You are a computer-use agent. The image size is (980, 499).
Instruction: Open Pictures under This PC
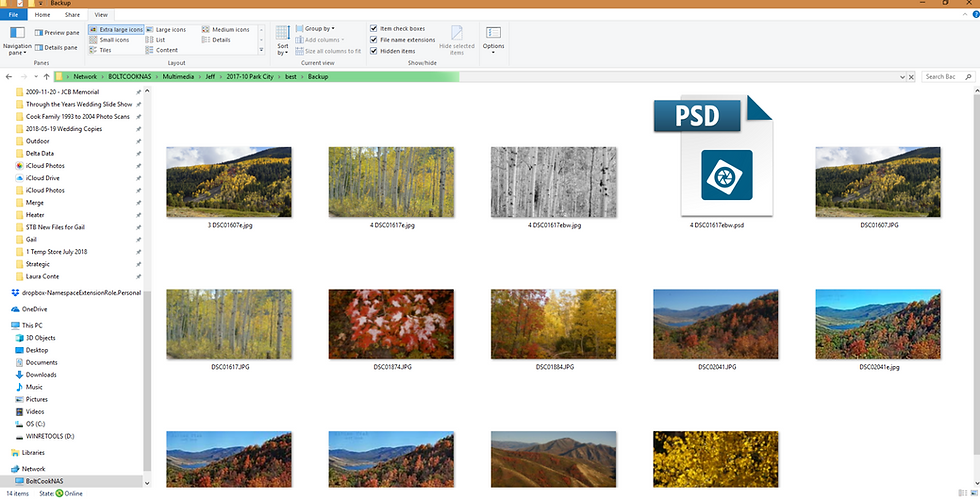tap(32, 399)
